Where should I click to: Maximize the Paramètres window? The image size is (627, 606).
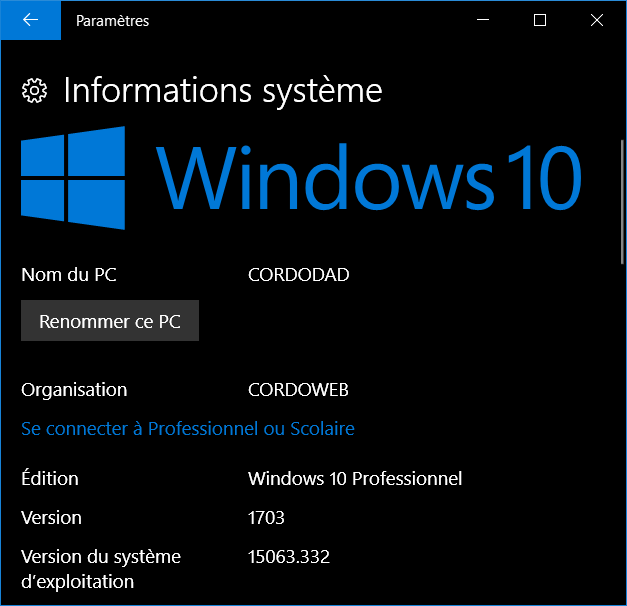[540, 20]
